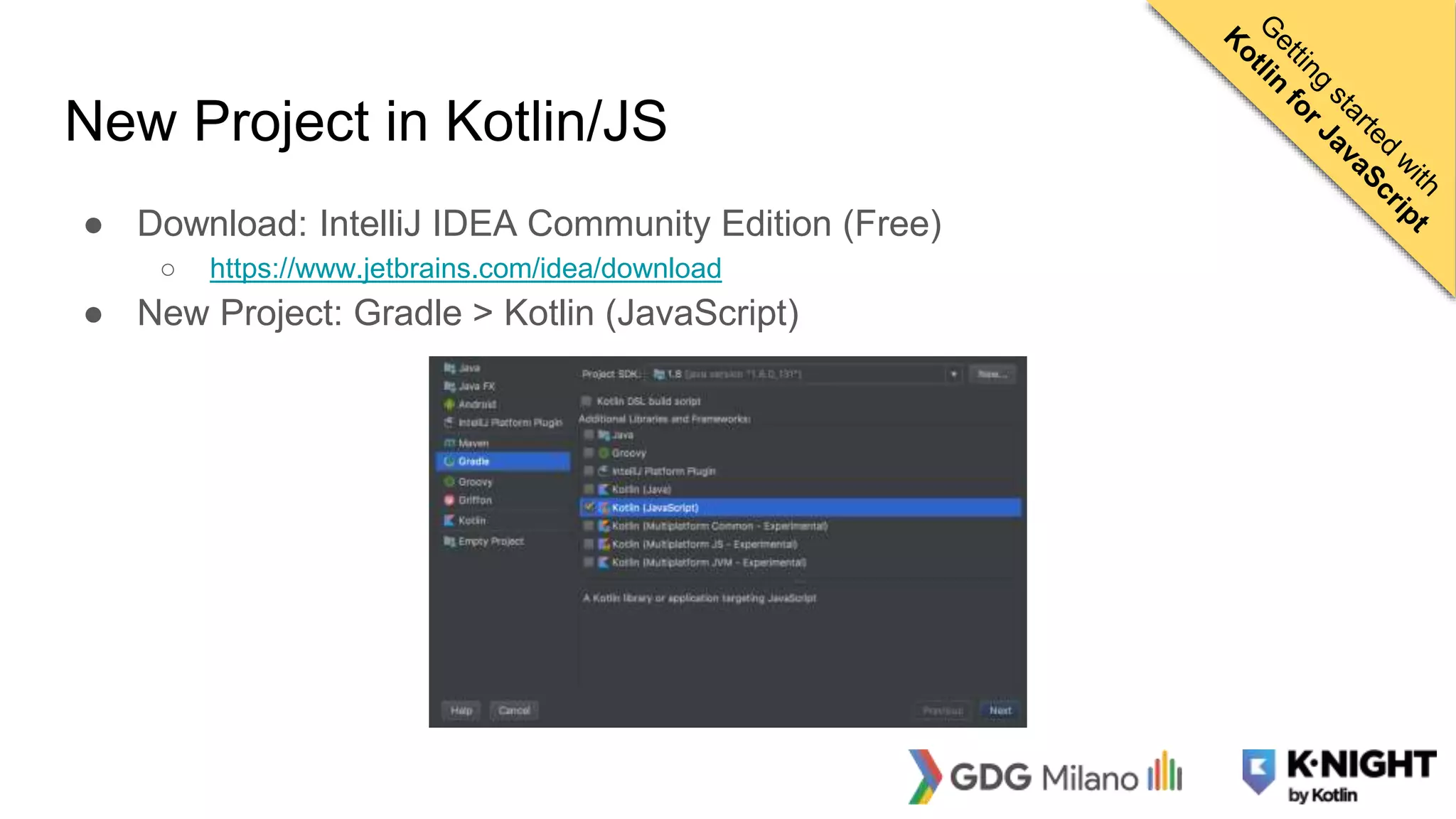Check the Groovy framework checkbox
The width and height of the screenshot is (1456, 819).
tap(589, 453)
